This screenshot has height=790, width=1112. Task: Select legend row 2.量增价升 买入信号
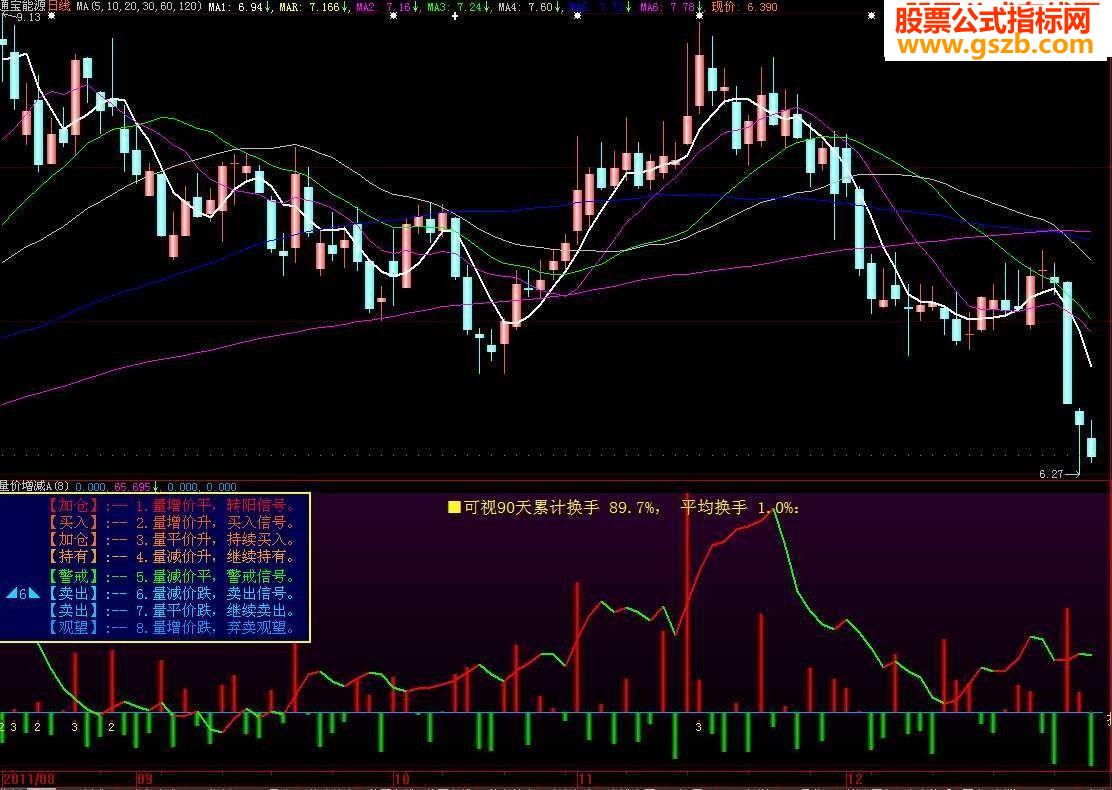click(171, 523)
